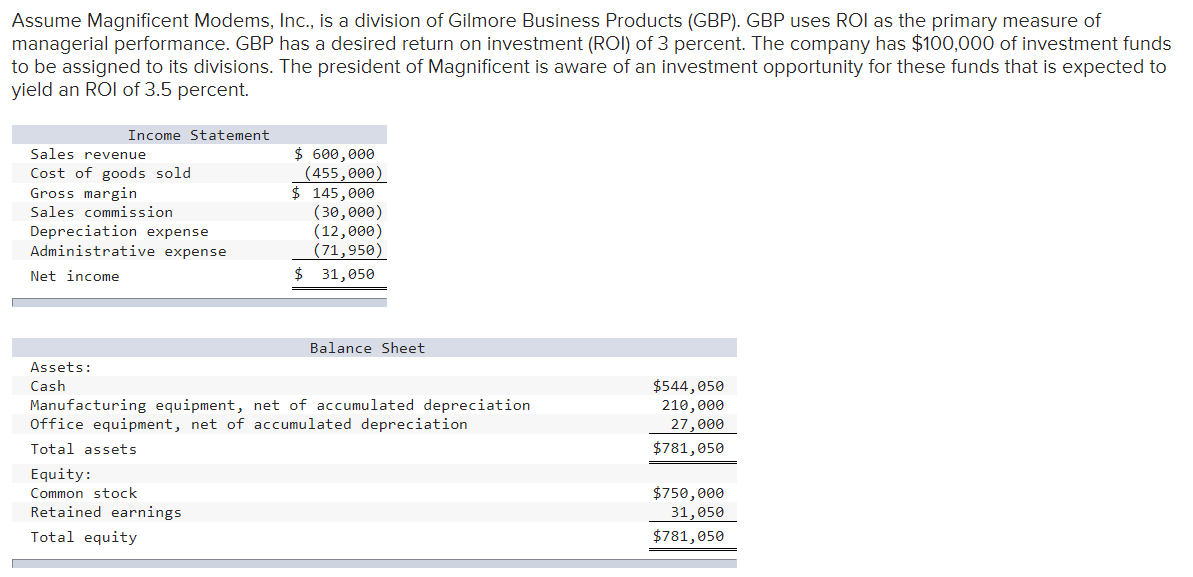Image resolution: width=1193 pixels, height=577 pixels.
Task: Click the 31,050 retained earnings value
Action: (x=698, y=513)
